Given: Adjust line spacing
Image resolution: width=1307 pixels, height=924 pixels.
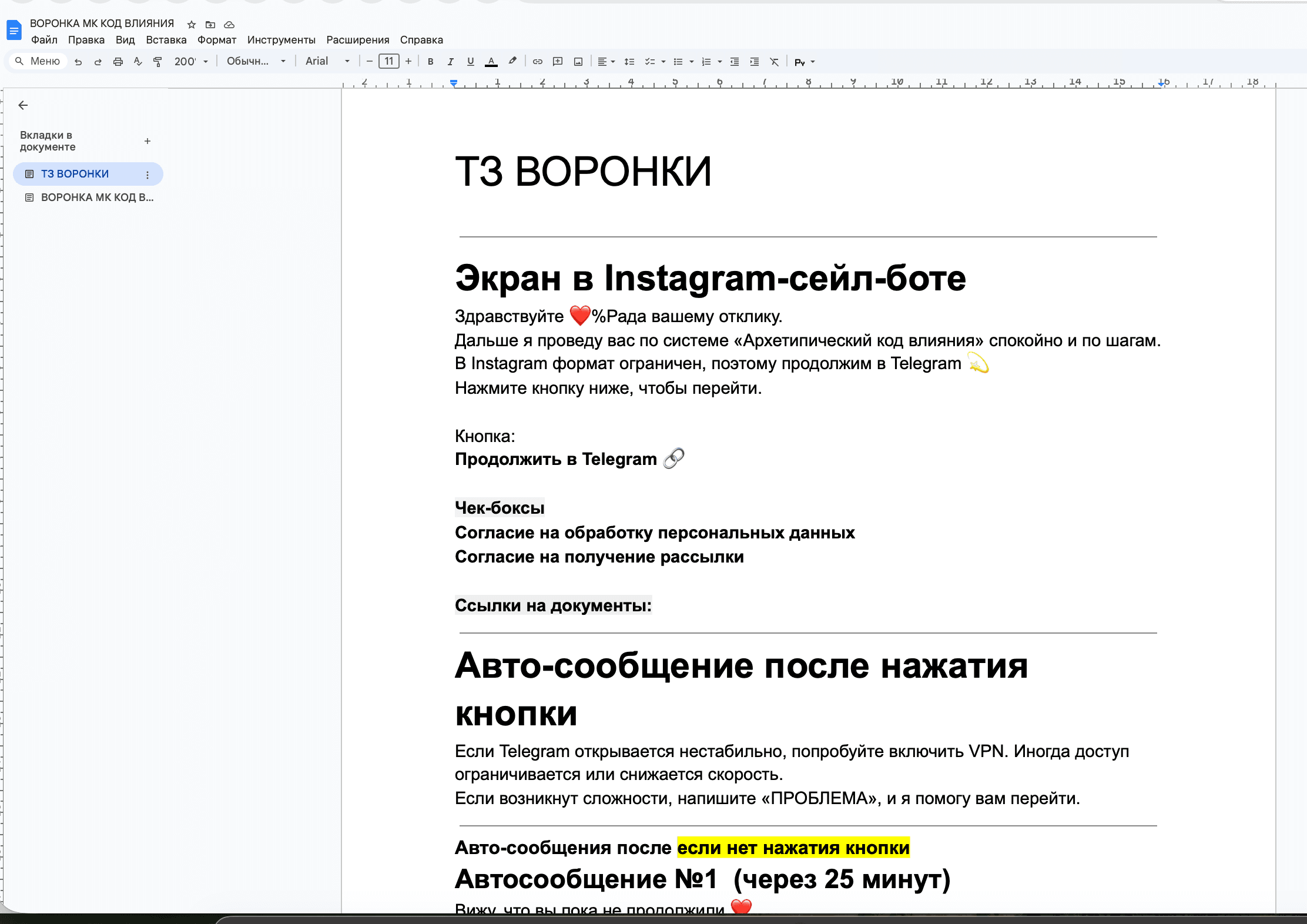Looking at the screenshot, I should [x=629, y=61].
